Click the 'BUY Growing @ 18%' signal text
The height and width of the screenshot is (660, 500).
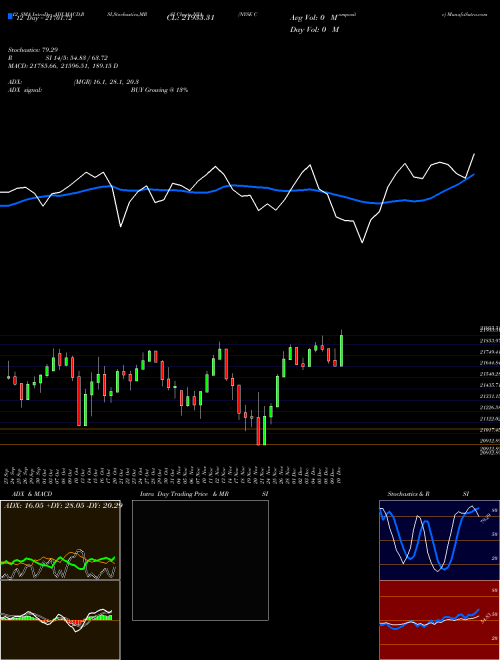159,90
